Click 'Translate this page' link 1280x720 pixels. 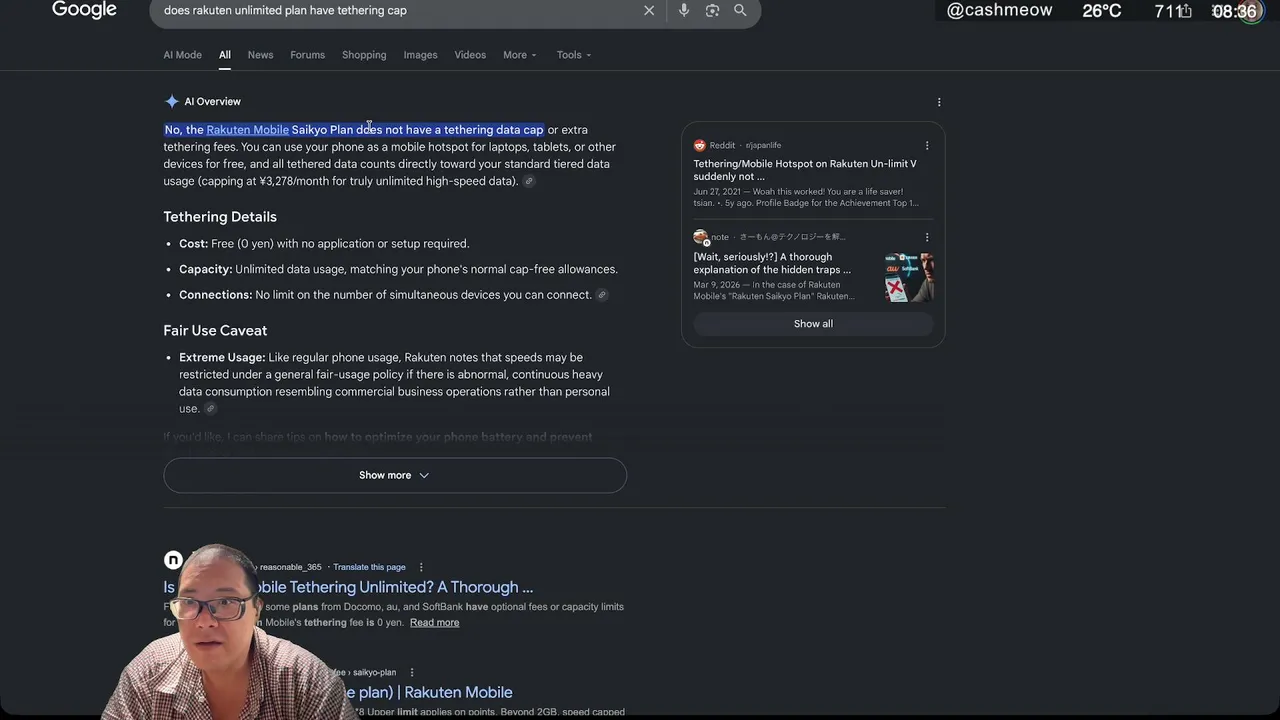pos(369,567)
